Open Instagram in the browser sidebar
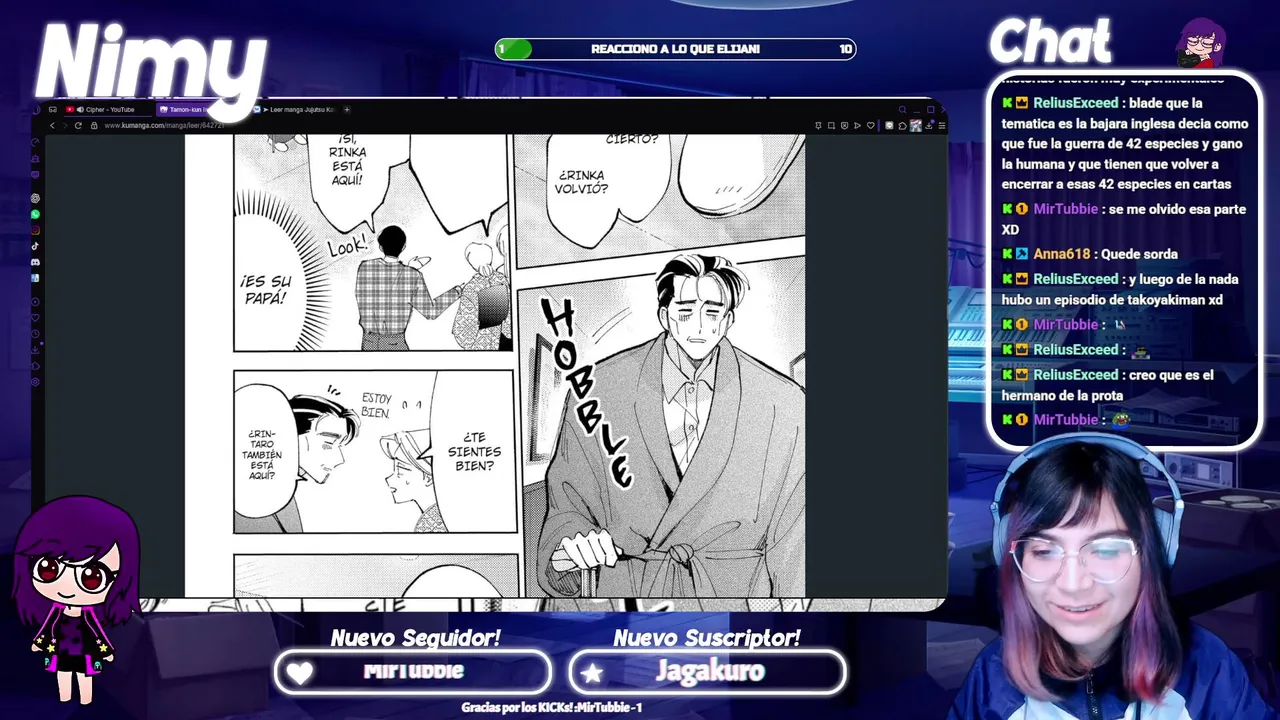 point(35,230)
